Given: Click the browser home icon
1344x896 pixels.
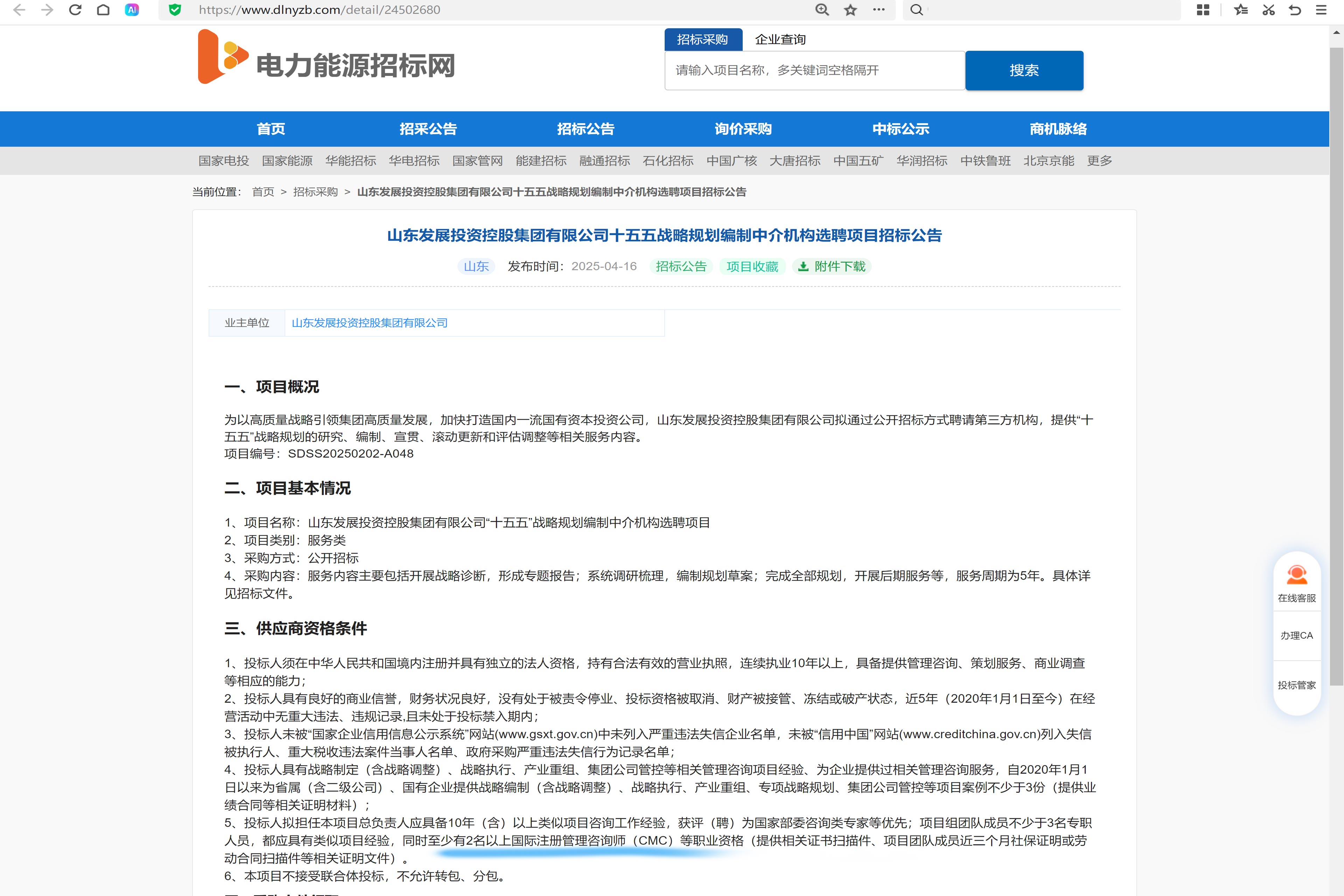Looking at the screenshot, I should [104, 10].
